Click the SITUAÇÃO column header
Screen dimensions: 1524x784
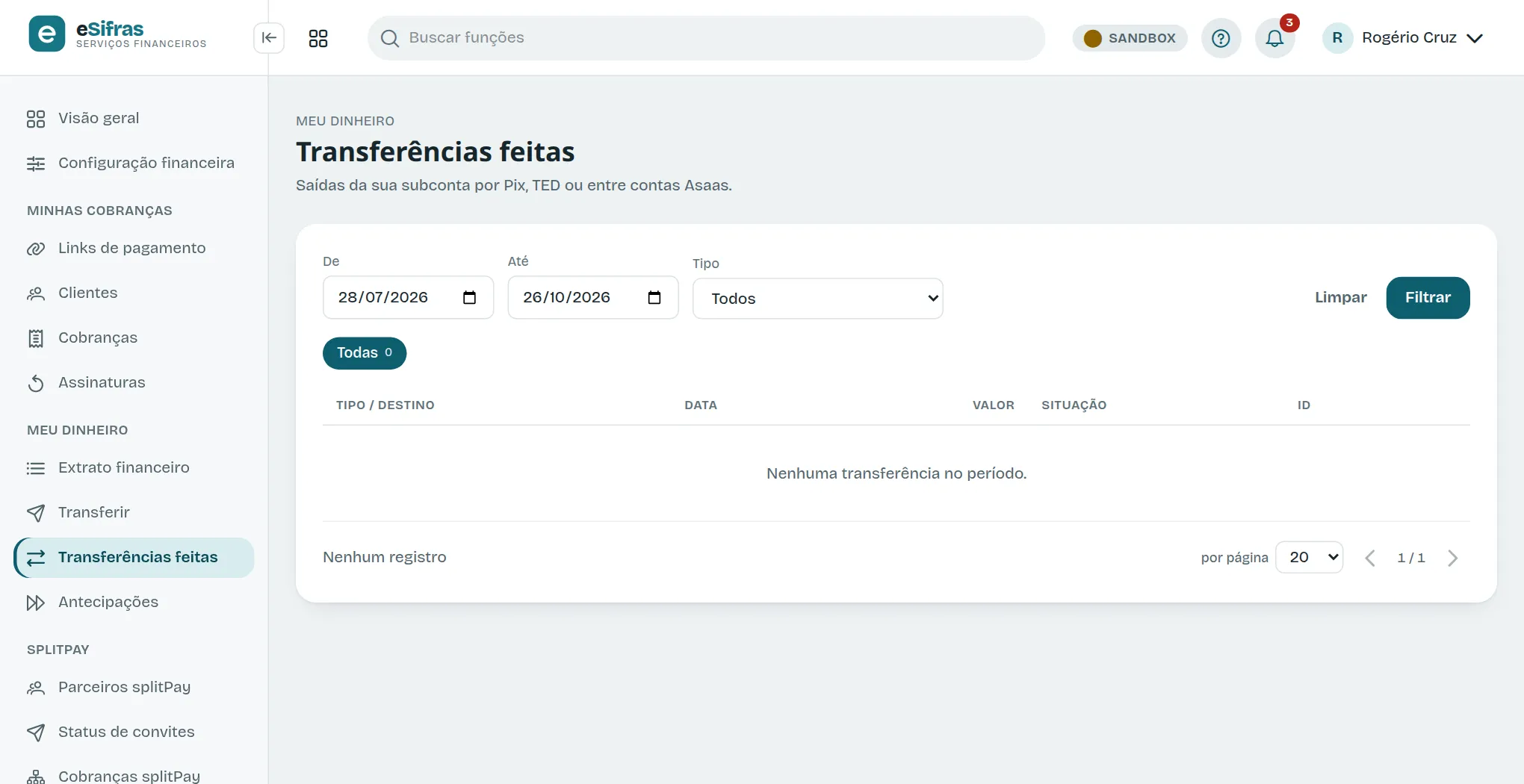coord(1074,405)
